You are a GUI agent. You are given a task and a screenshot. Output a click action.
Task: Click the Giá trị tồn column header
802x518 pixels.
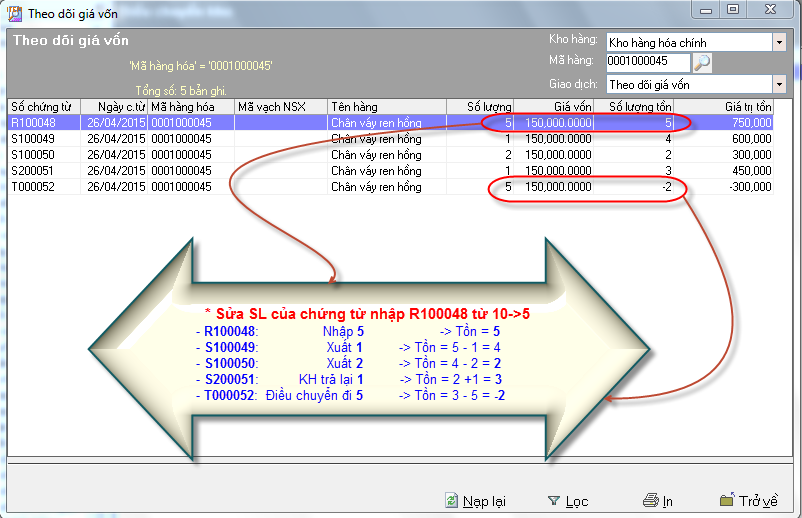coord(725,106)
